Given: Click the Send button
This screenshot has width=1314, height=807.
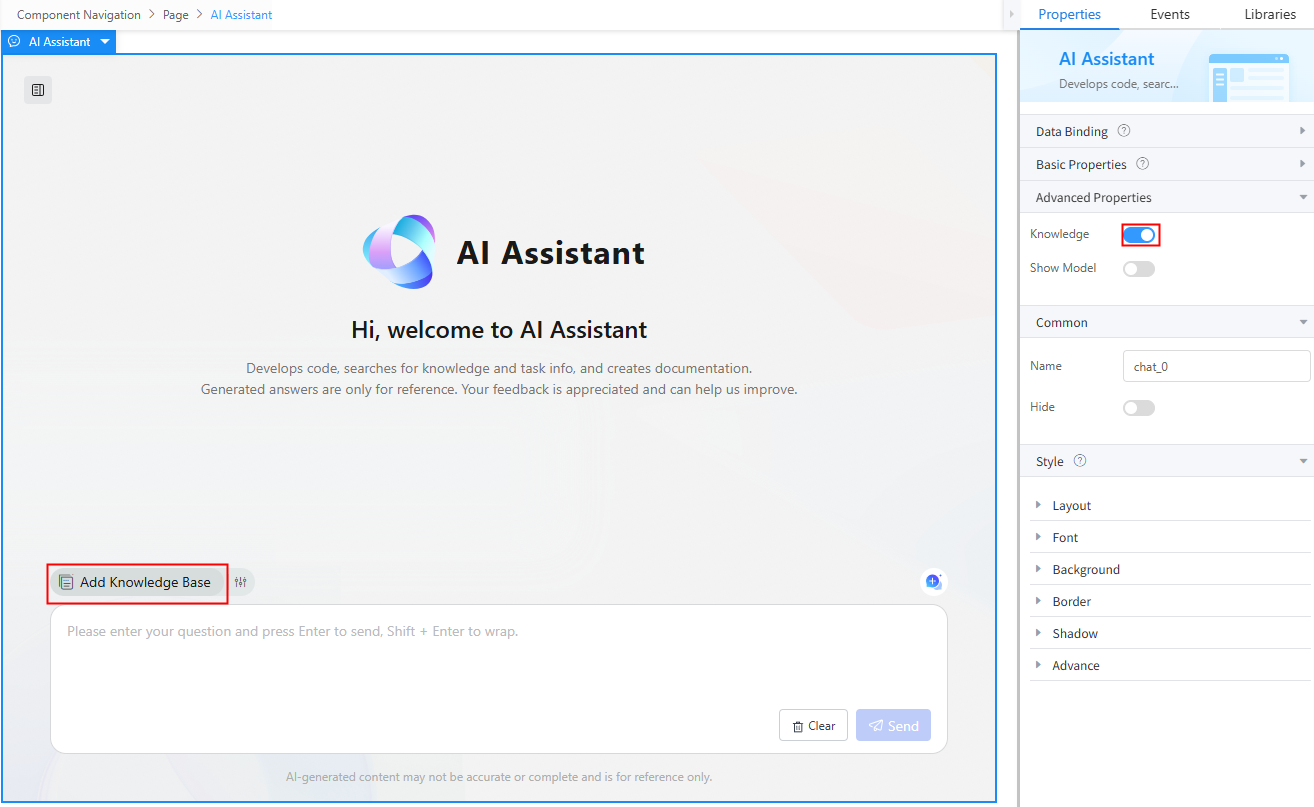Looking at the screenshot, I should point(893,725).
